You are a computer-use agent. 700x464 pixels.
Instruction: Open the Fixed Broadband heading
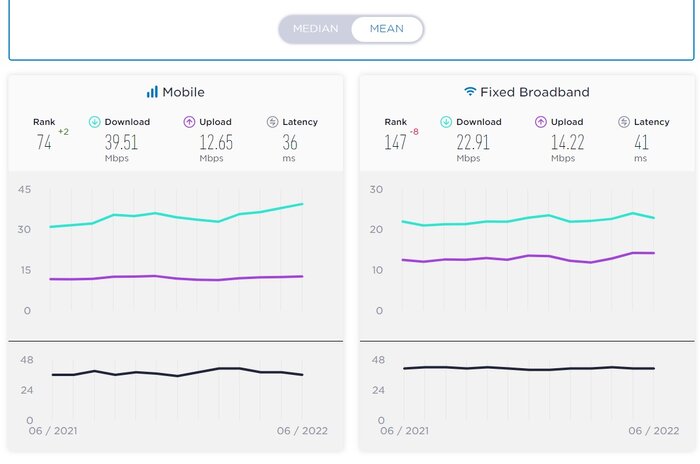click(x=535, y=92)
